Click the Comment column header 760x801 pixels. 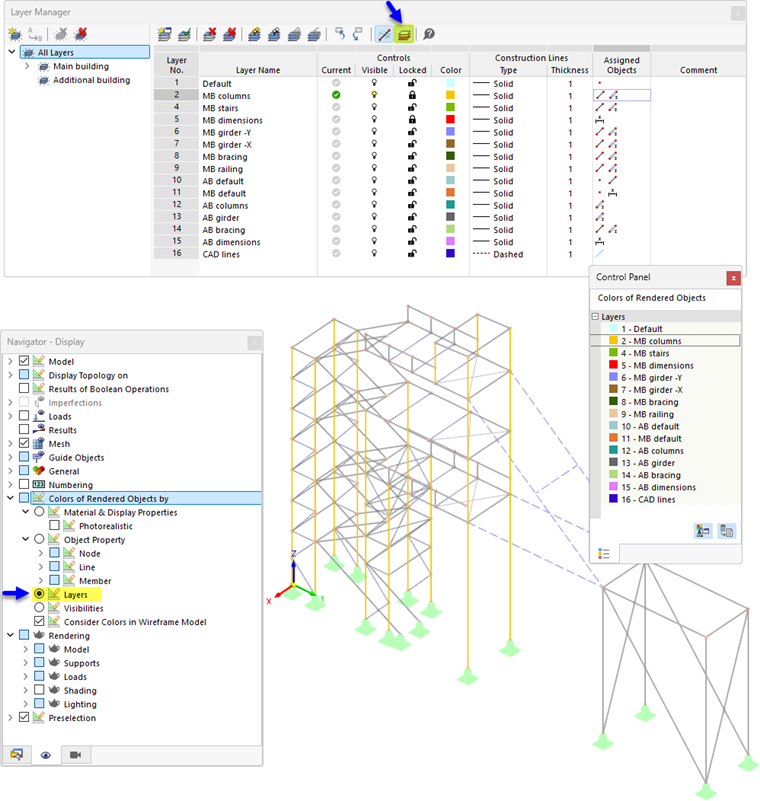coord(698,70)
